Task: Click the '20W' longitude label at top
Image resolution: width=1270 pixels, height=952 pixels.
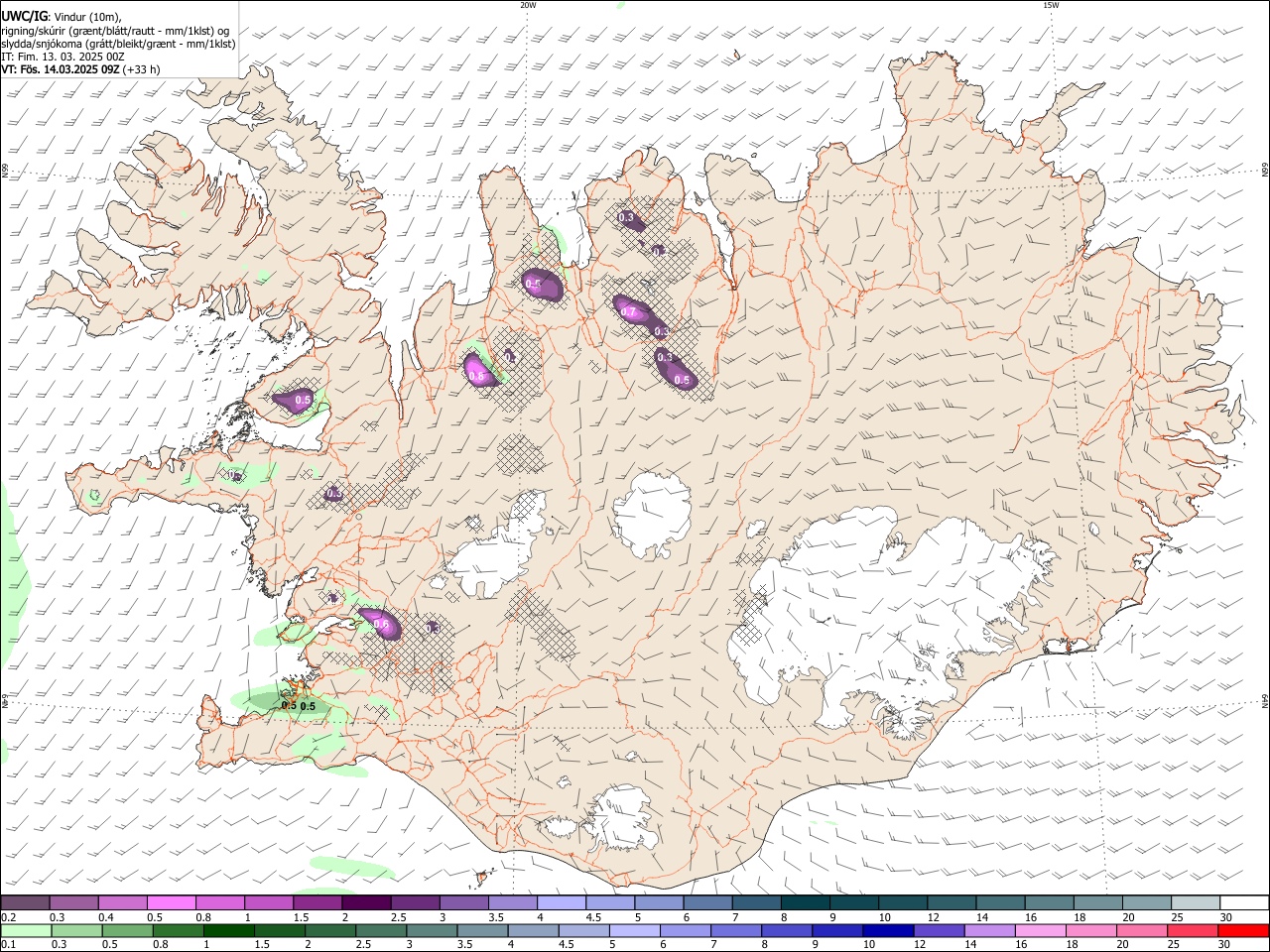Action: point(529,5)
